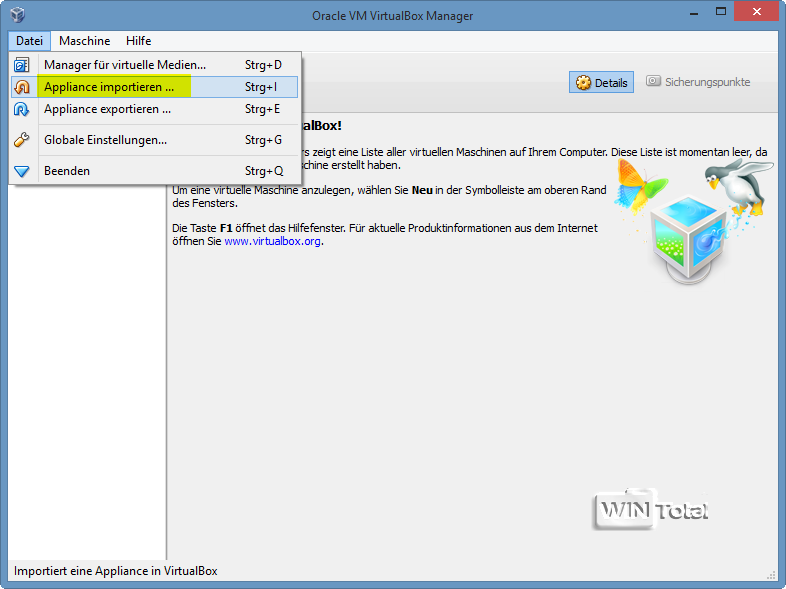
Task: Click the bold F1 in the help text
Action: pos(226,228)
